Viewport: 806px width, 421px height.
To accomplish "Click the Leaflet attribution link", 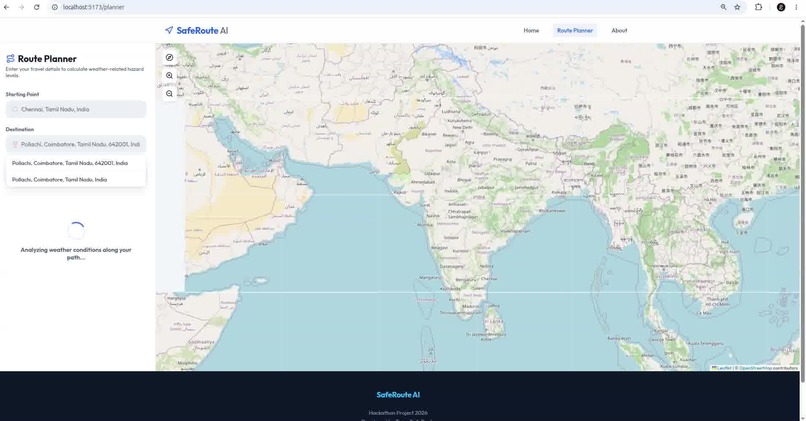I will click(722, 368).
